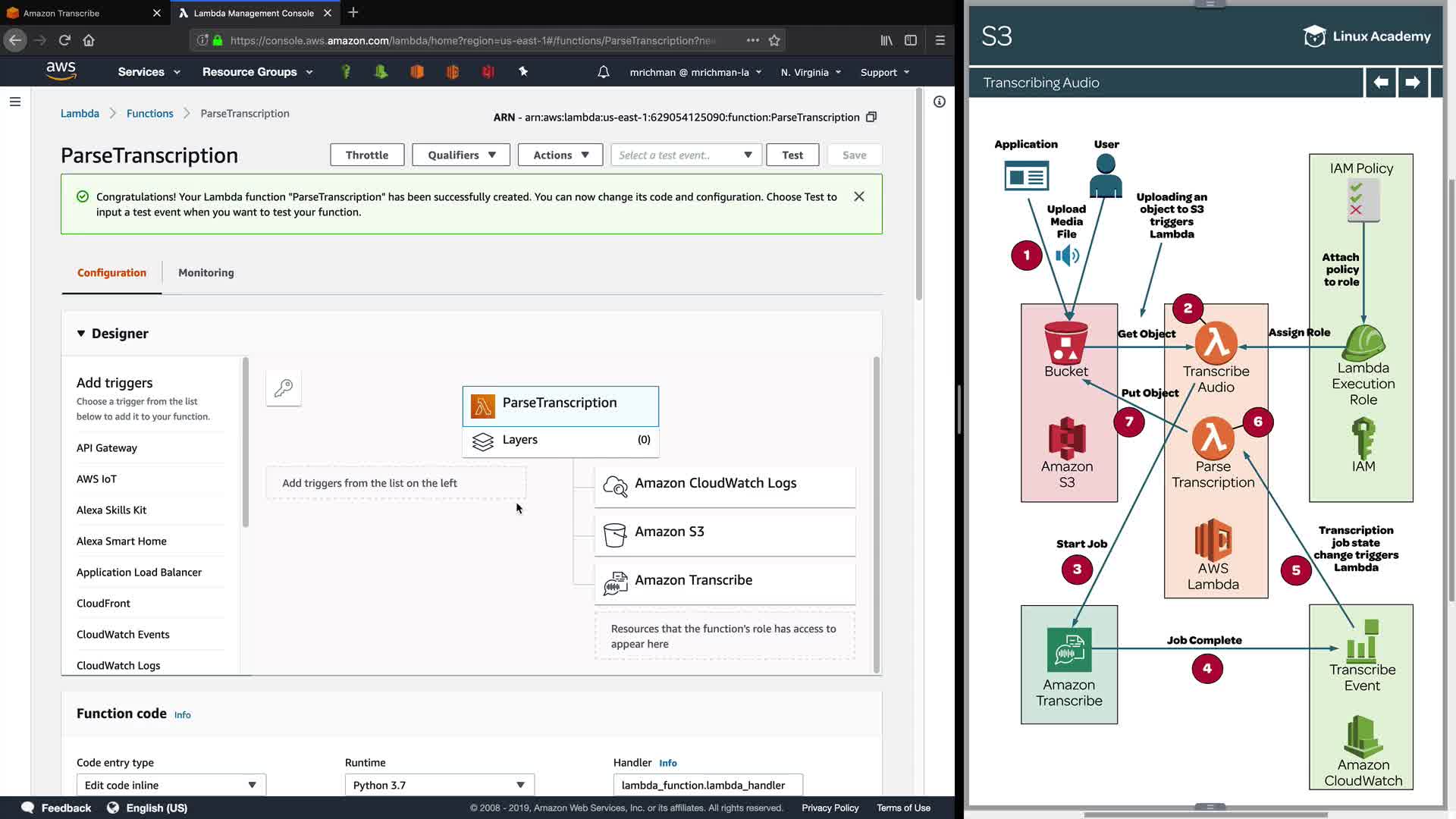Open the notifications bell icon
Screen dimensions: 1456x819
click(x=603, y=72)
